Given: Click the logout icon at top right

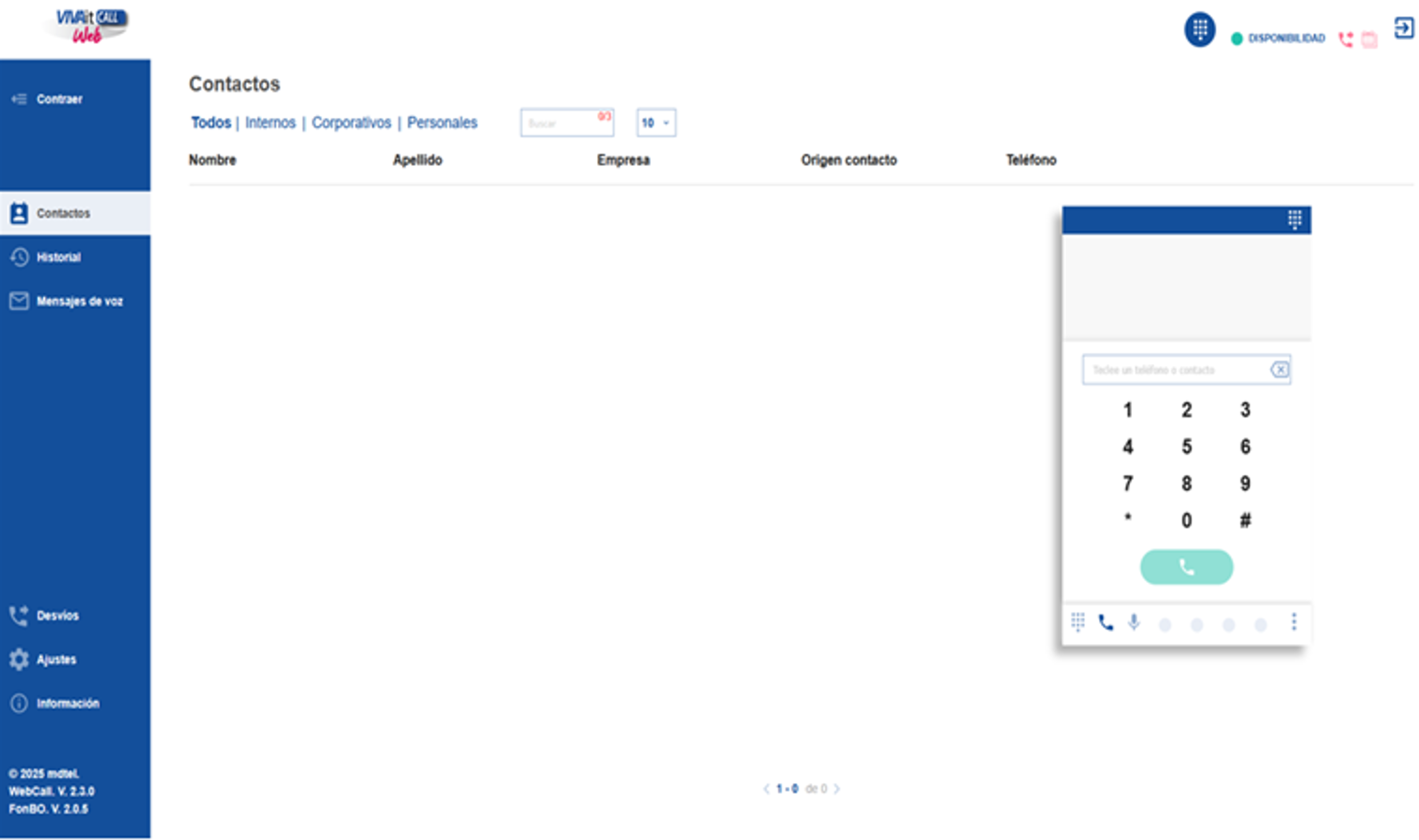Looking at the screenshot, I should point(1403,27).
